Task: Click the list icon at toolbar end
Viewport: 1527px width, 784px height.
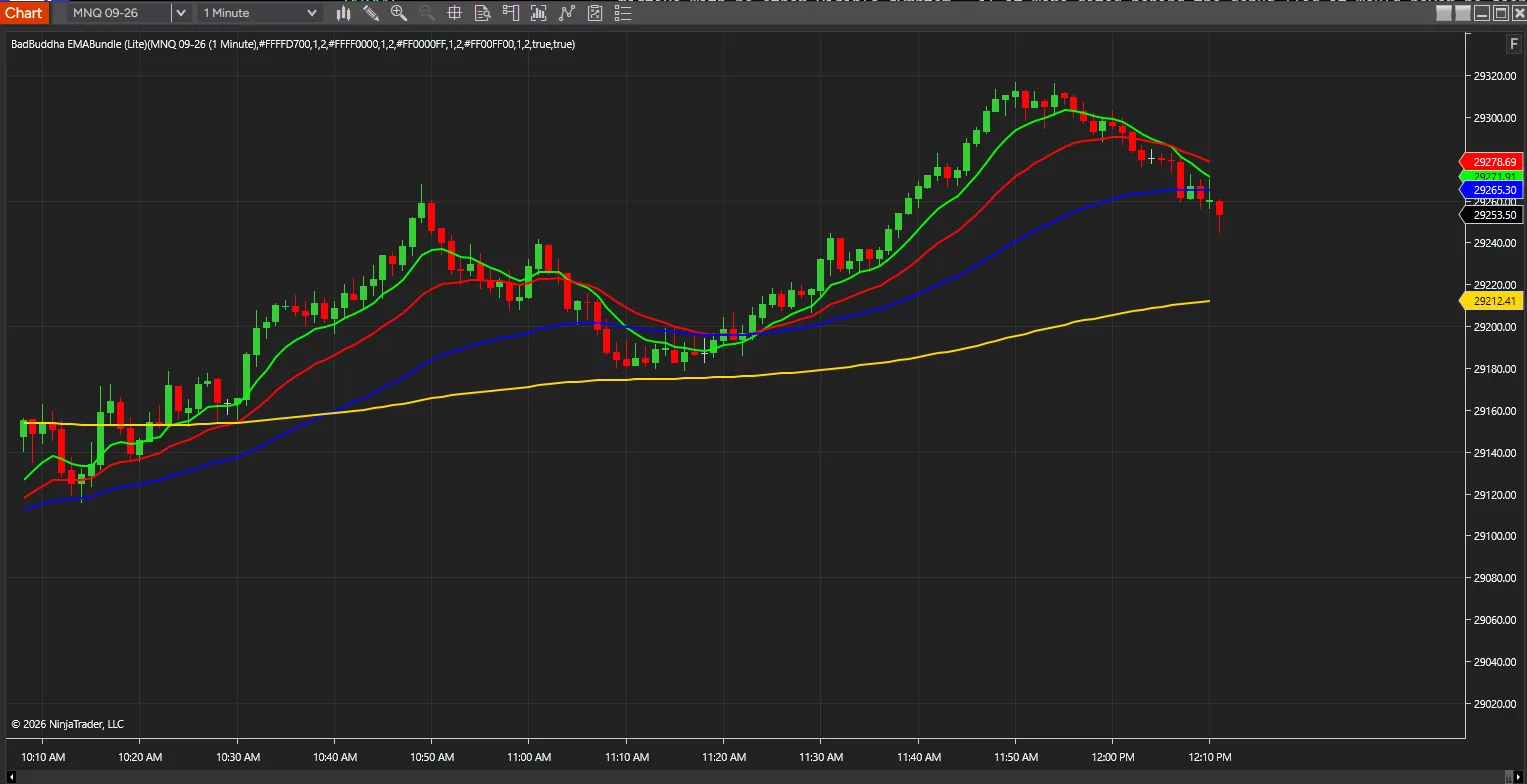Action: pyautogui.click(x=623, y=13)
